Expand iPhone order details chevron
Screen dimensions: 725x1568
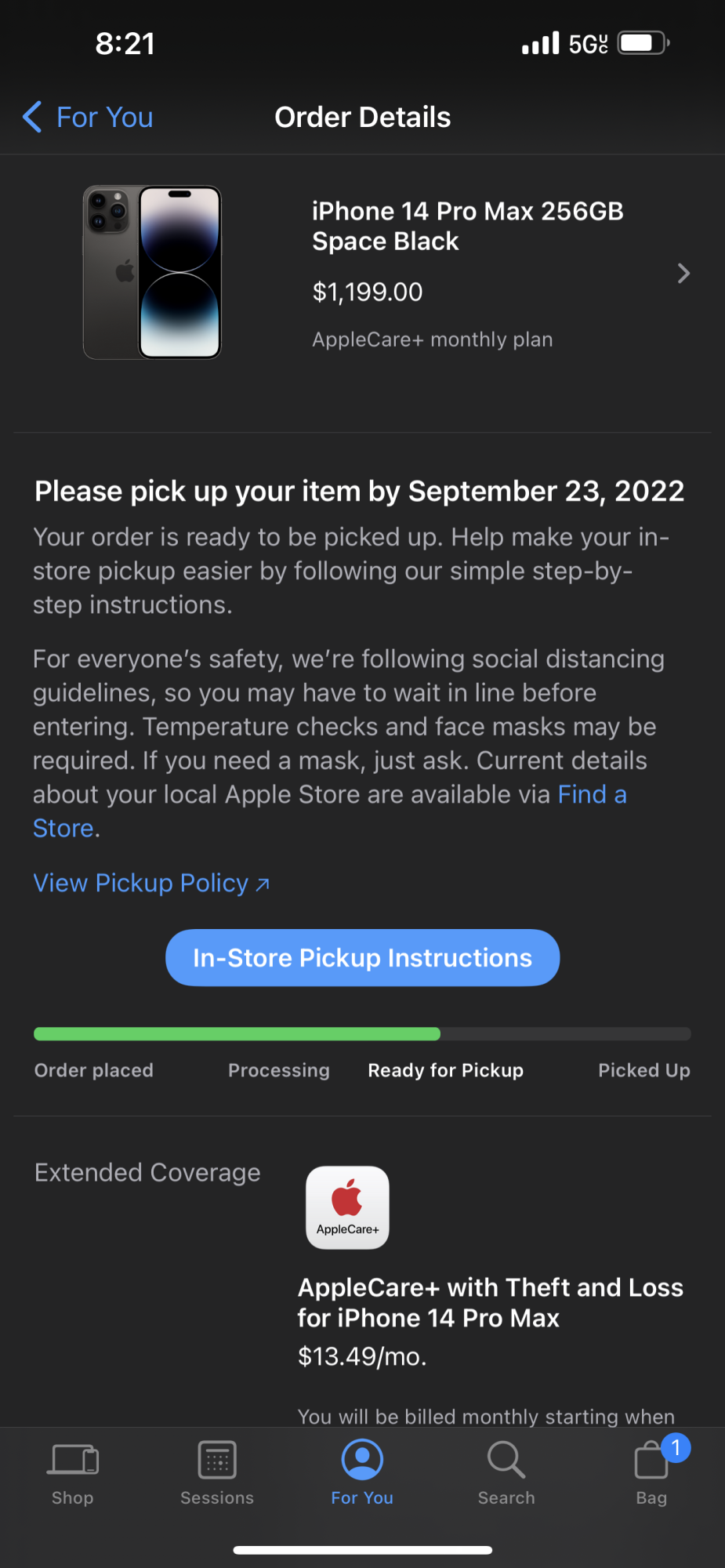point(683,274)
